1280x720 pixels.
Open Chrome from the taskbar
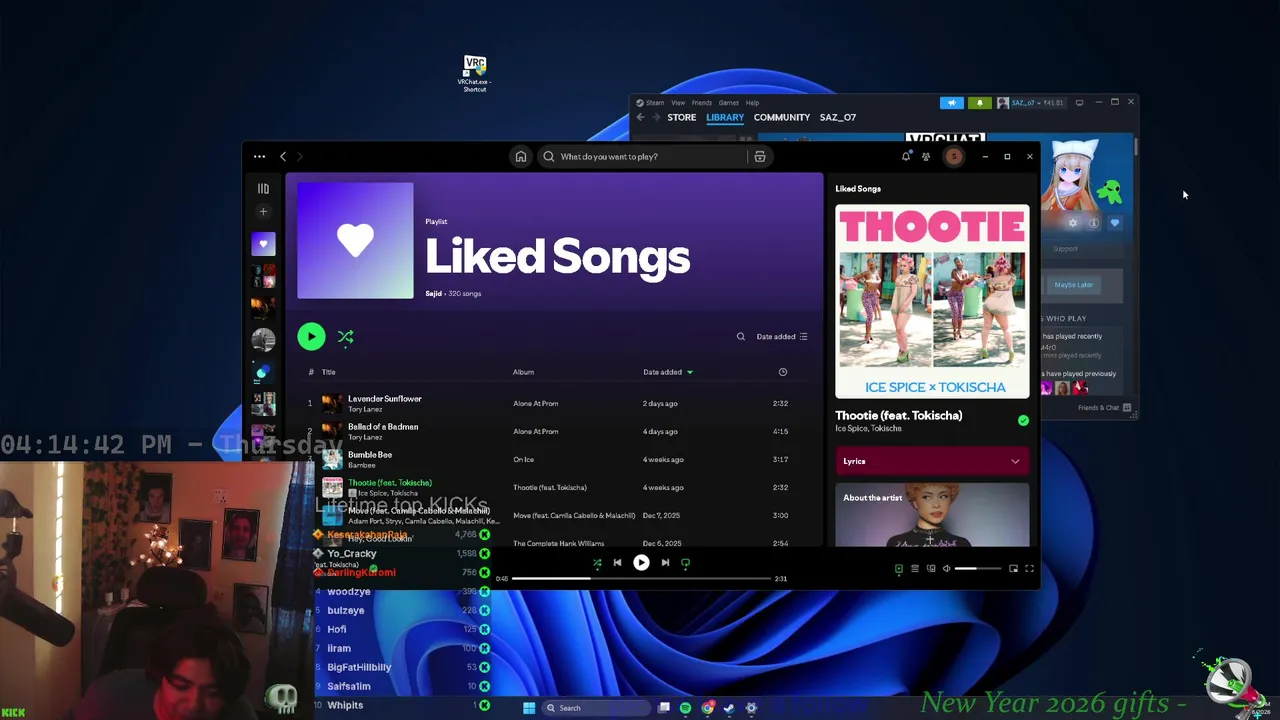click(707, 708)
